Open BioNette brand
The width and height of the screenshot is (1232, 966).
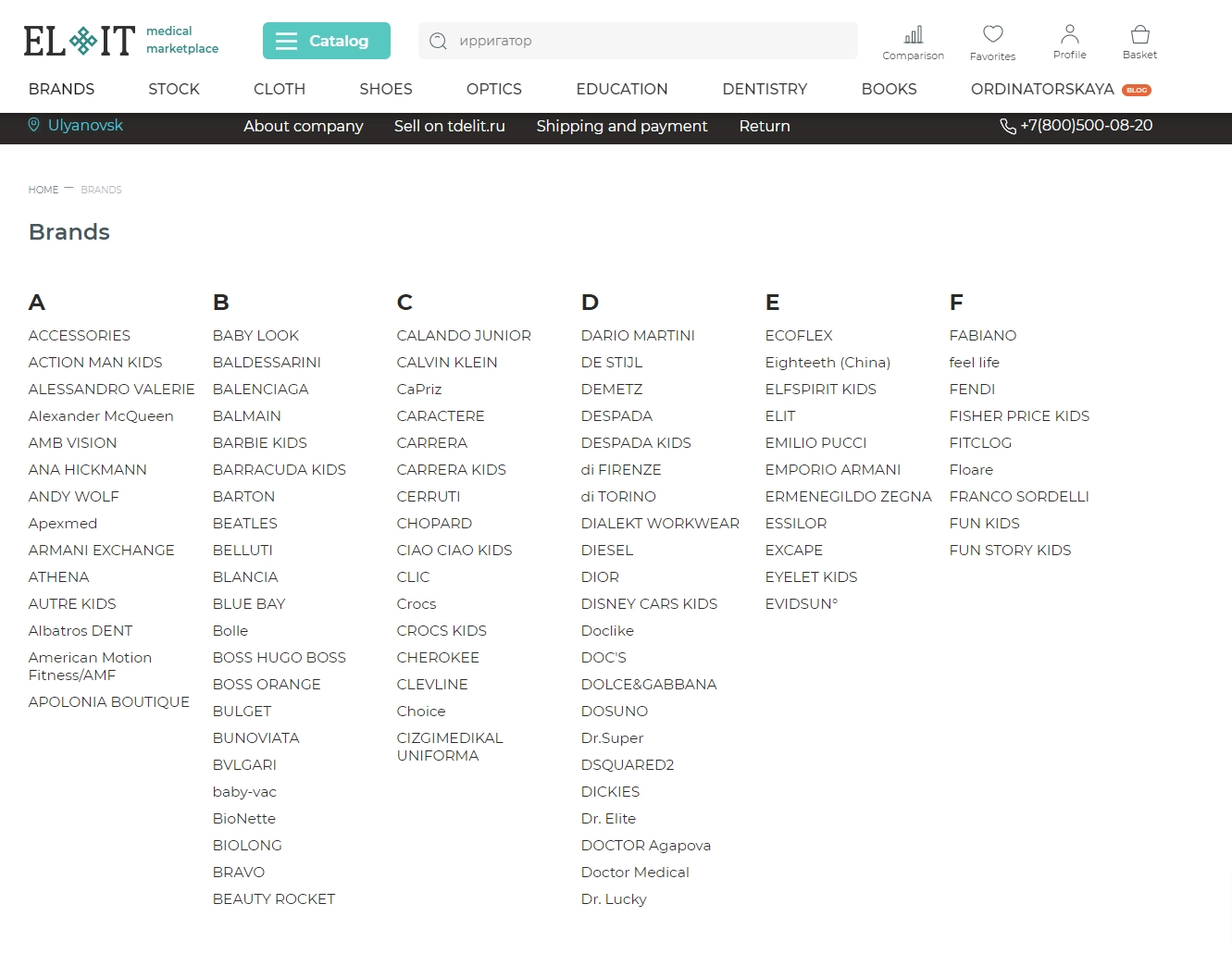click(x=244, y=818)
